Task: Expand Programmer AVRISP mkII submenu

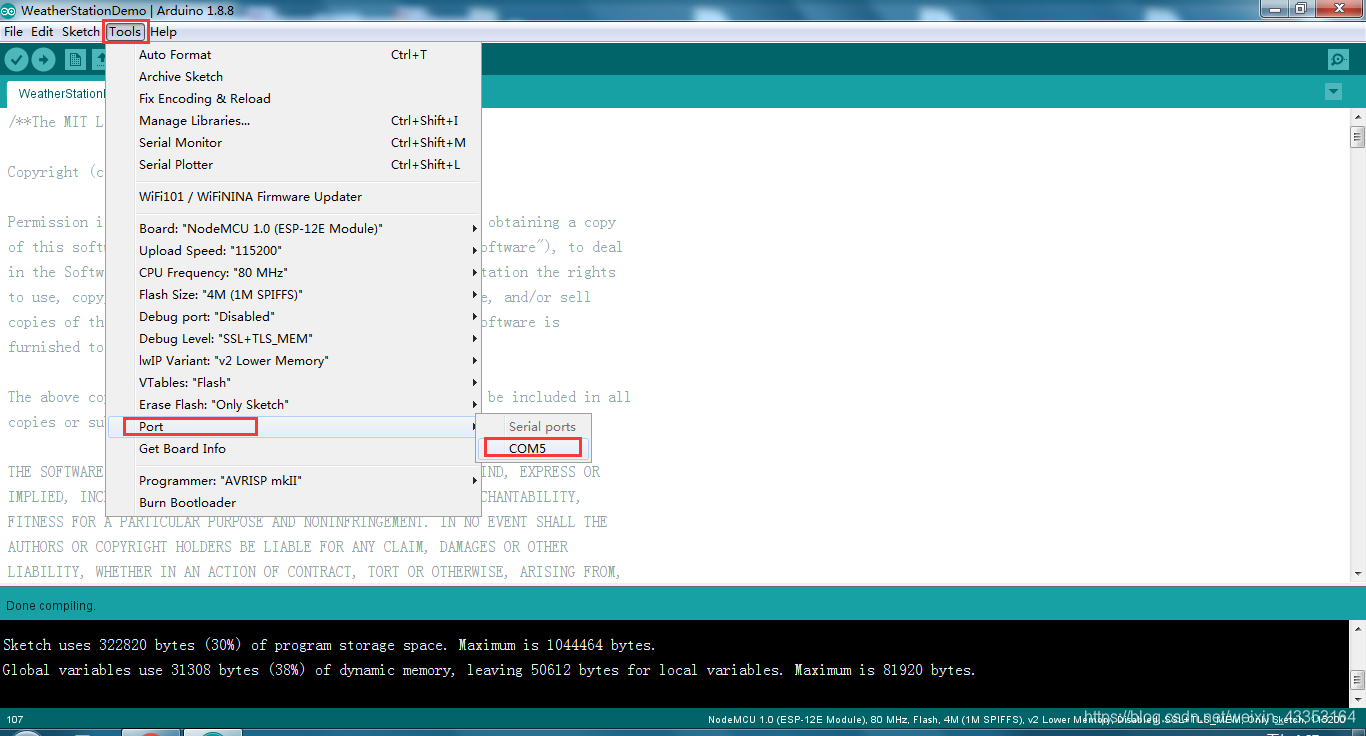Action: [x=294, y=481]
